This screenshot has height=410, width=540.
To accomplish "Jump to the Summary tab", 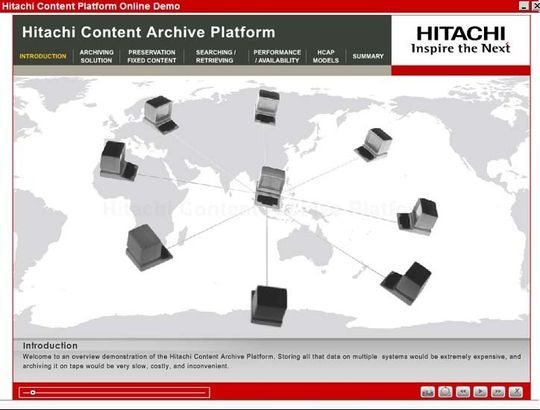I will [x=368, y=56].
